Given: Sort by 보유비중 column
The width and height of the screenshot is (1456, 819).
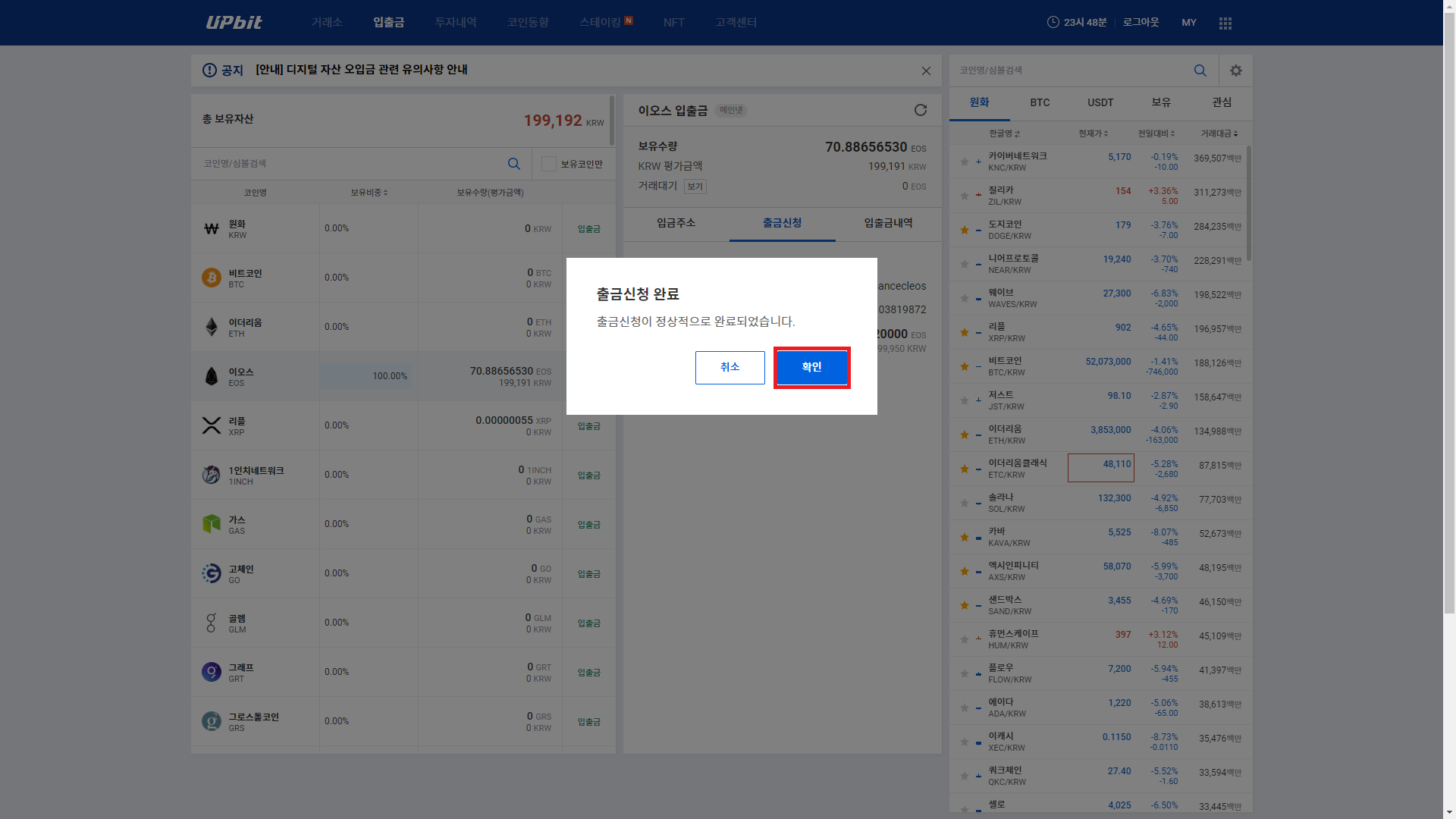Looking at the screenshot, I should click(369, 193).
